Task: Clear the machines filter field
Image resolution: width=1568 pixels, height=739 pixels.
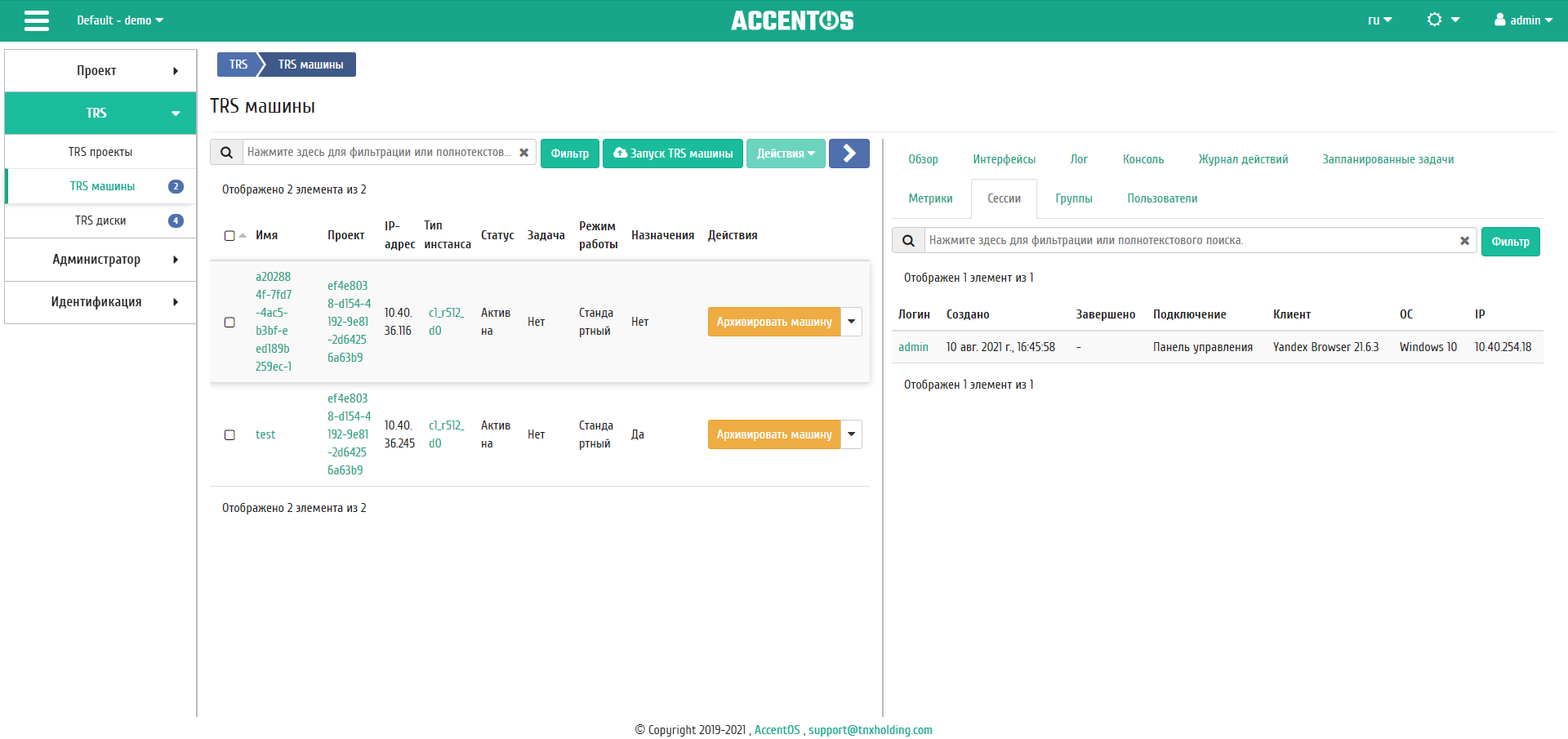Action: click(x=523, y=153)
